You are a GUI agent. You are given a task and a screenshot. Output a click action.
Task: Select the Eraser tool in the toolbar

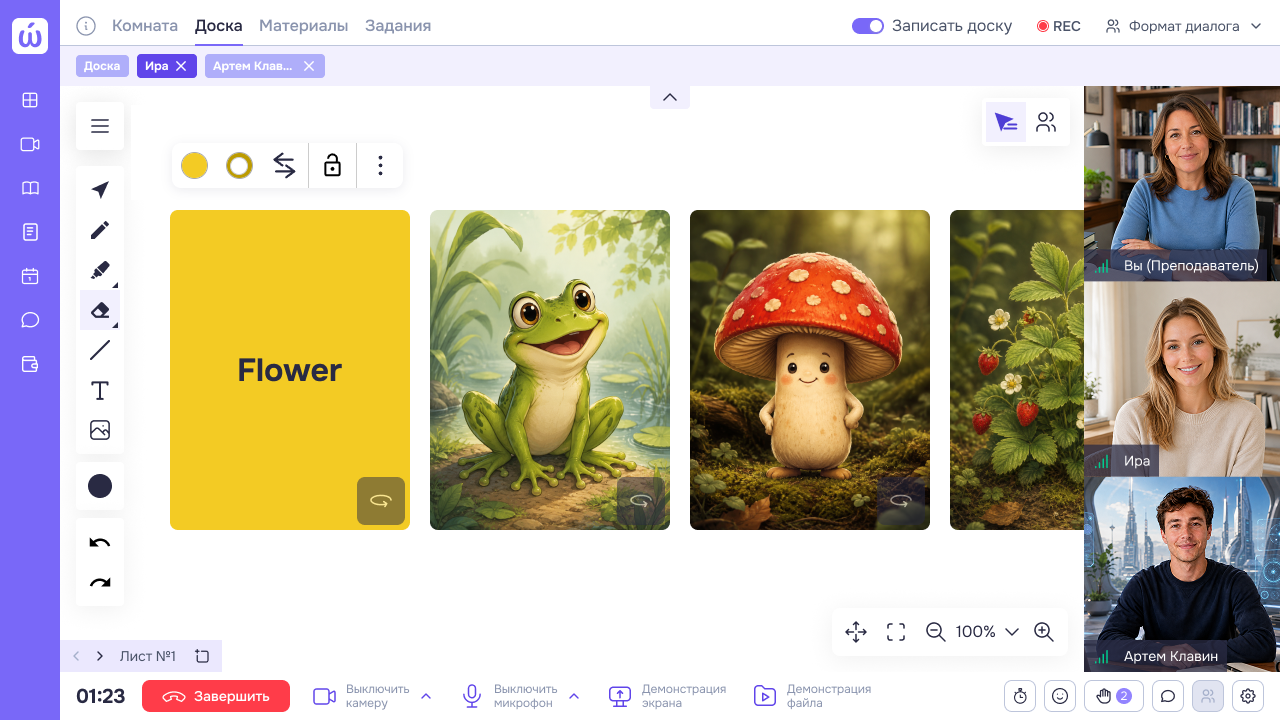100,310
